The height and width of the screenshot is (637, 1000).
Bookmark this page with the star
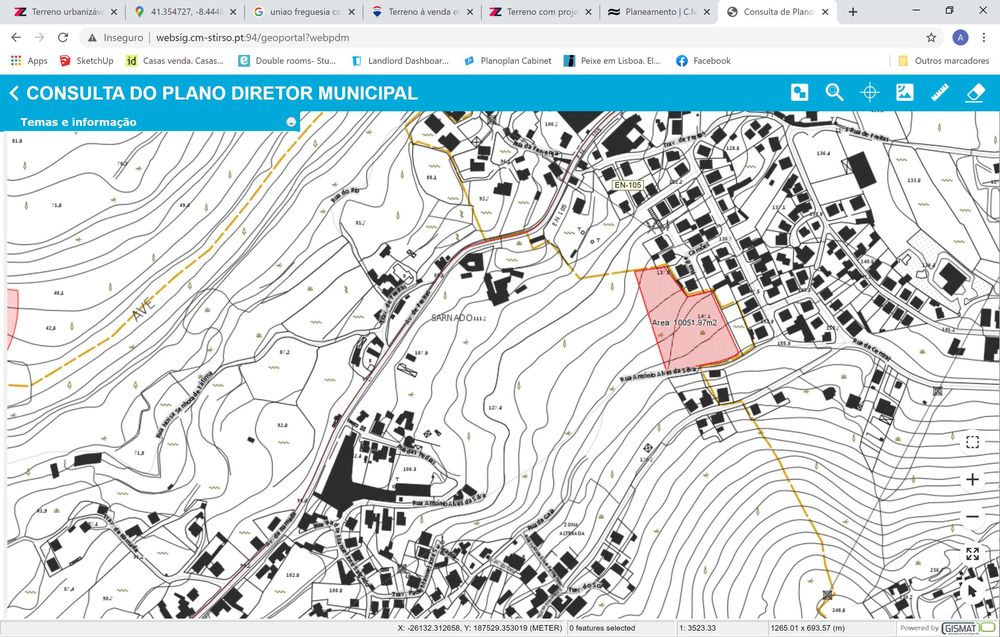click(x=931, y=38)
